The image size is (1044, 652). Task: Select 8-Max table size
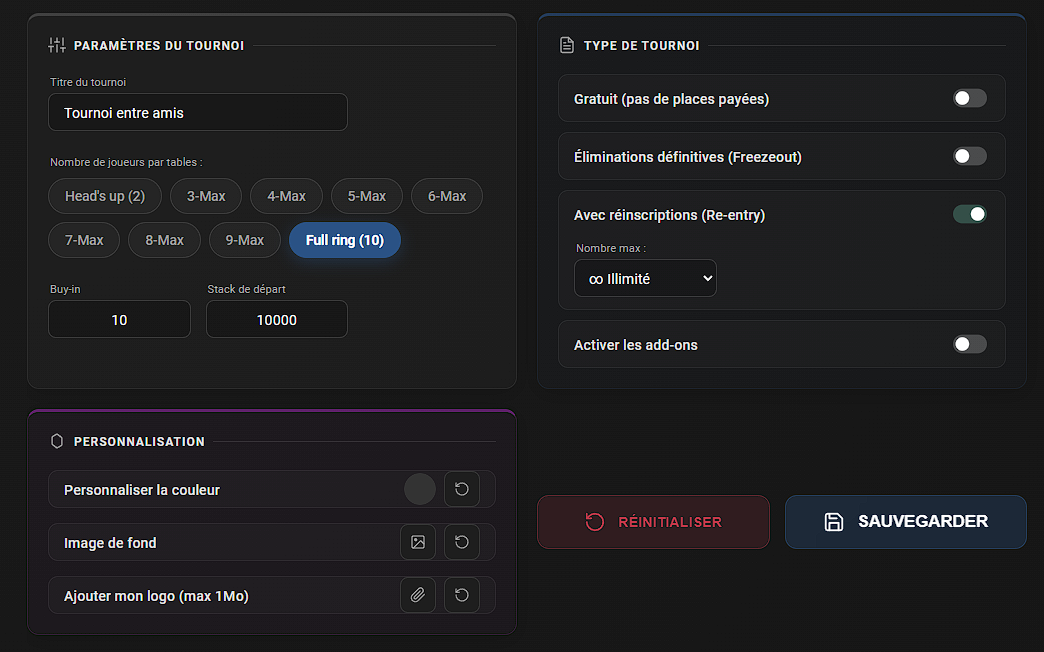point(164,240)
